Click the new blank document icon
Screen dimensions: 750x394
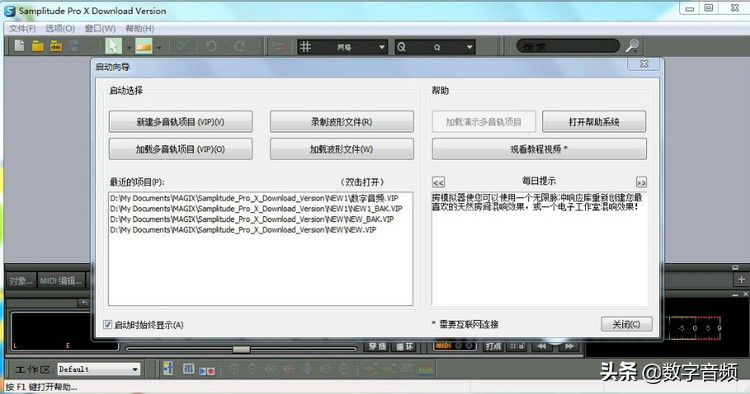pyautogui.click(x=19, y=46)
